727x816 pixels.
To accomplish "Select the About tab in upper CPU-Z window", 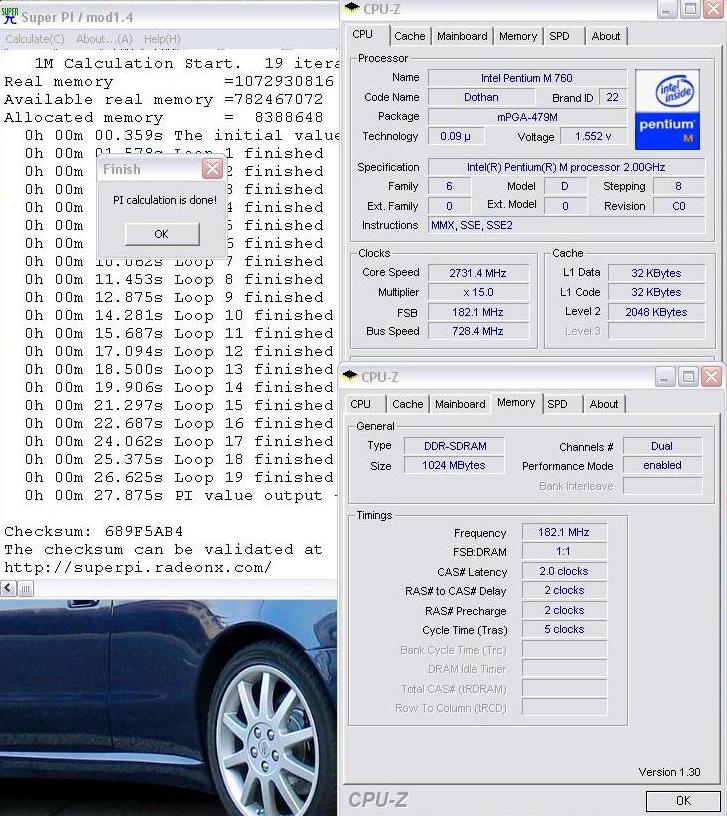I will (x=606, y=36).
